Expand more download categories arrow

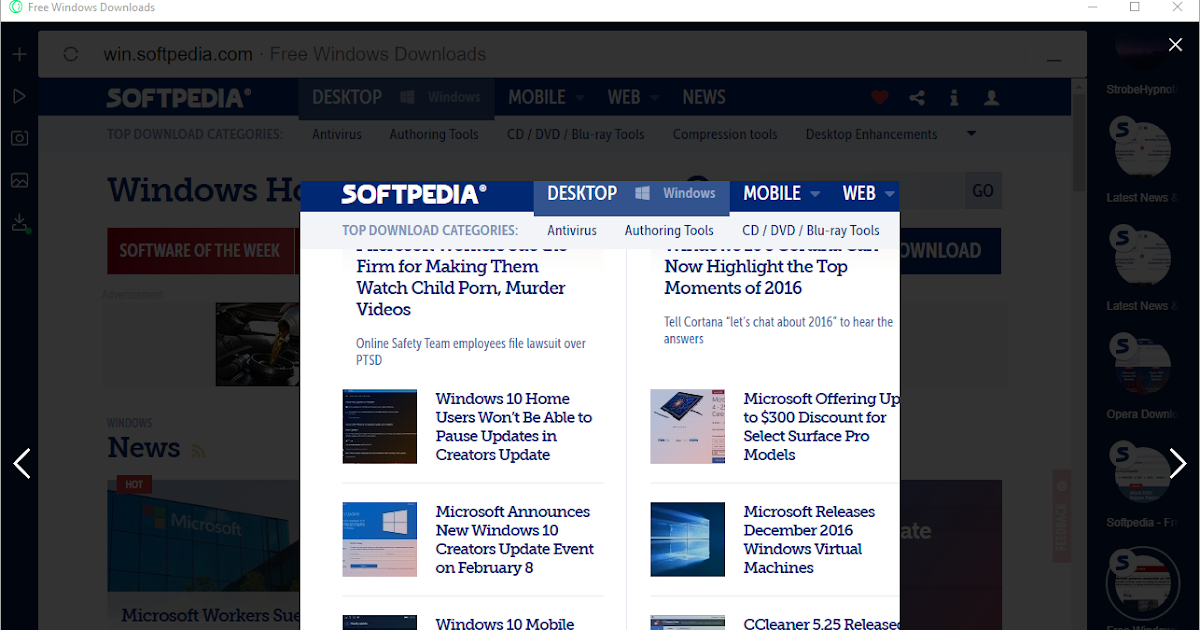click(x=971, y=133)
